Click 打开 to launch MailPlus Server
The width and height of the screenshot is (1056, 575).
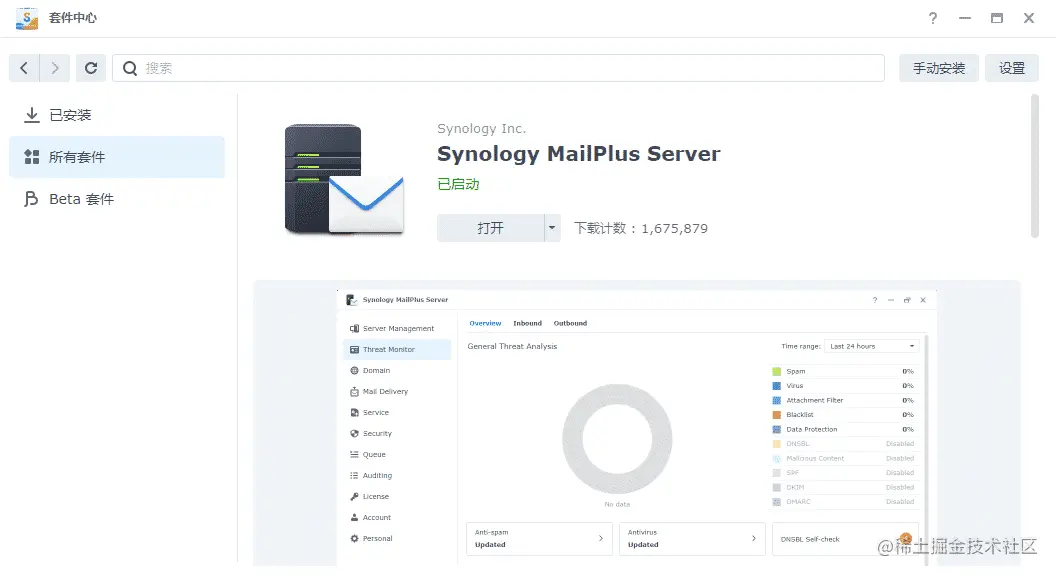pyautogui.click(x=490, y=228)
